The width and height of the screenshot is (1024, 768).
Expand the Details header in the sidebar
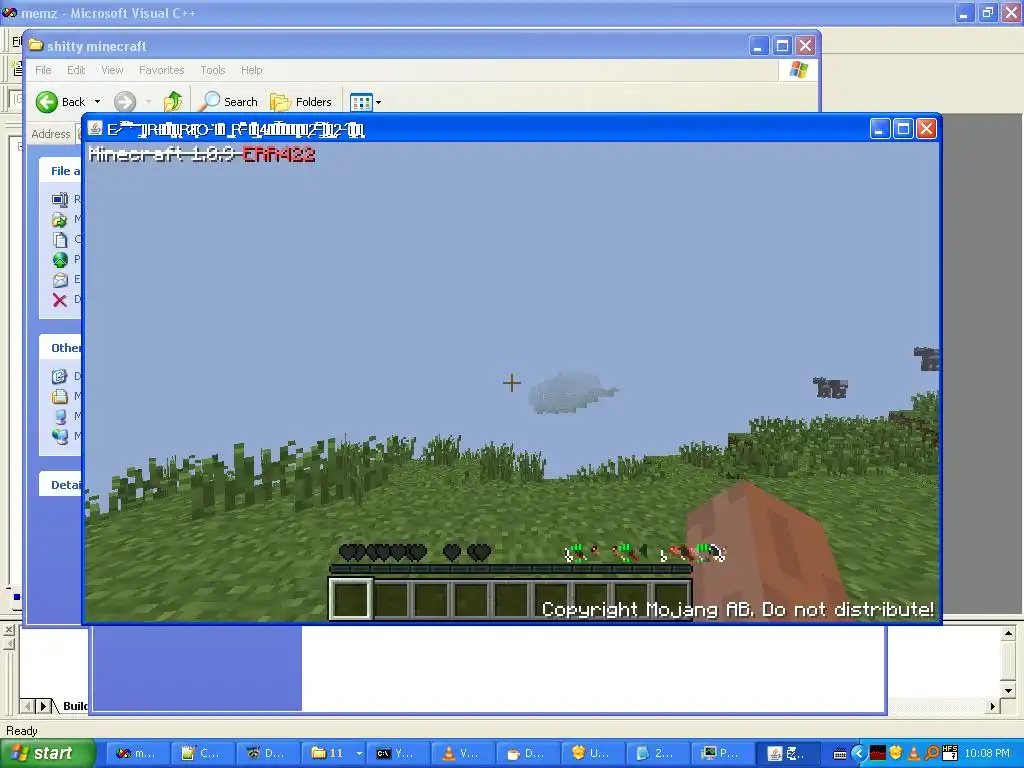pyautogui.click(x=61, y=485)
